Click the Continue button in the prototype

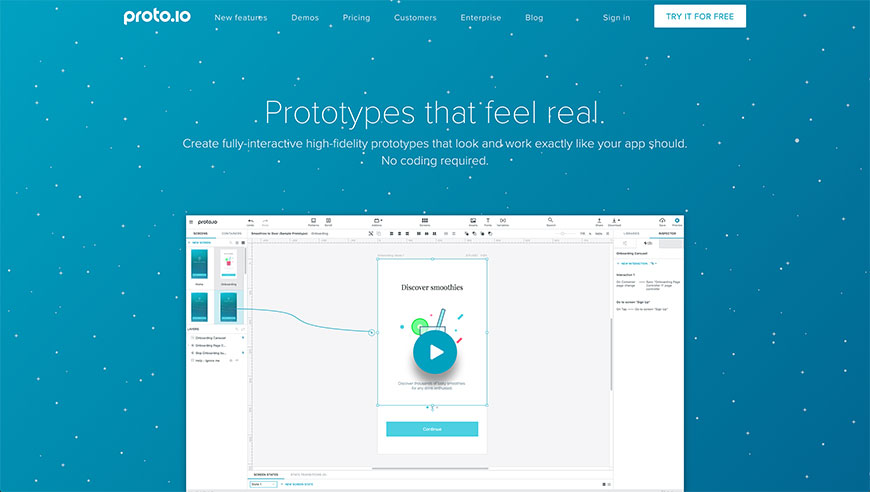click(x=432, y=429)
